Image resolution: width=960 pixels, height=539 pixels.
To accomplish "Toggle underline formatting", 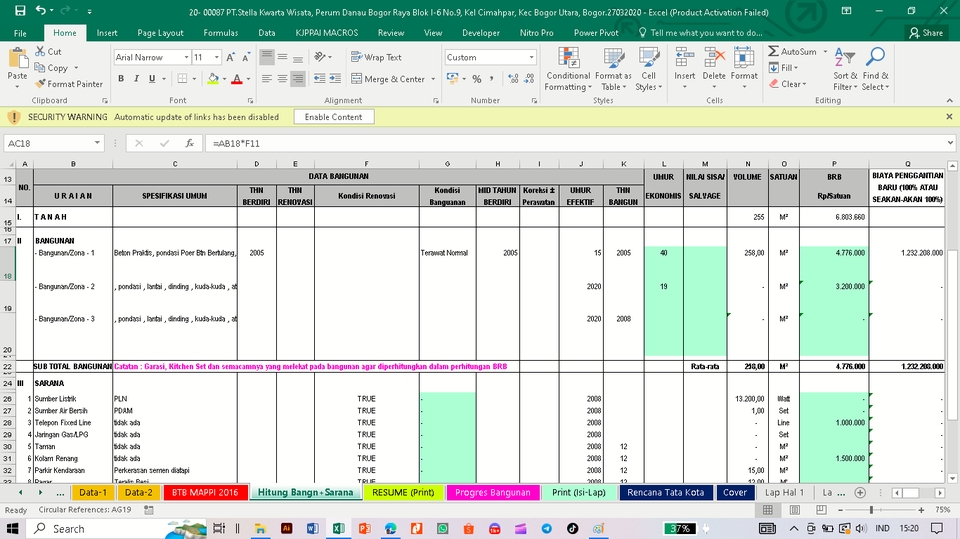I will tap(151, 78).
